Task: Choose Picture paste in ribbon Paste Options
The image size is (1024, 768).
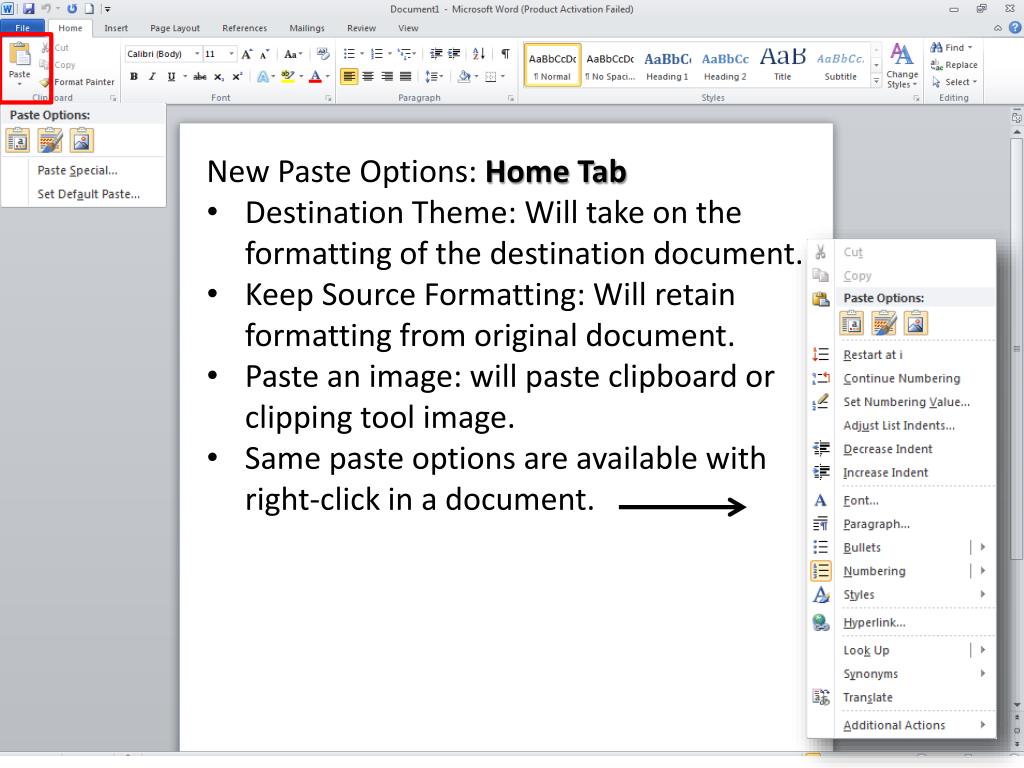Action: [x=82, y=140]
